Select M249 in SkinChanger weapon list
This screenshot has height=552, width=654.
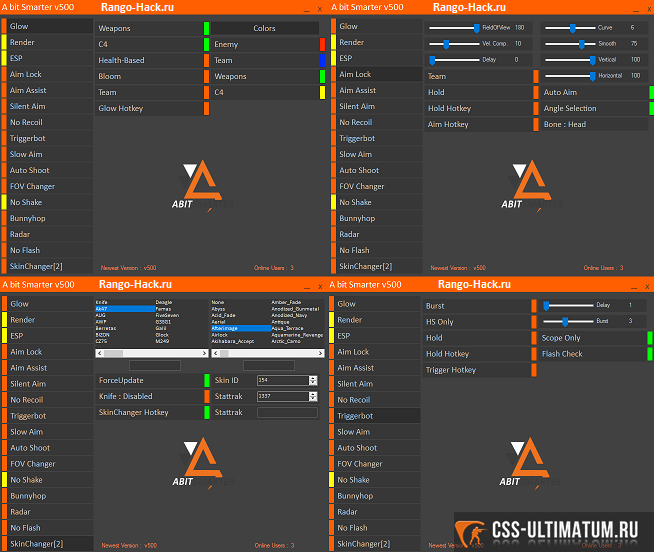point(162,341)
